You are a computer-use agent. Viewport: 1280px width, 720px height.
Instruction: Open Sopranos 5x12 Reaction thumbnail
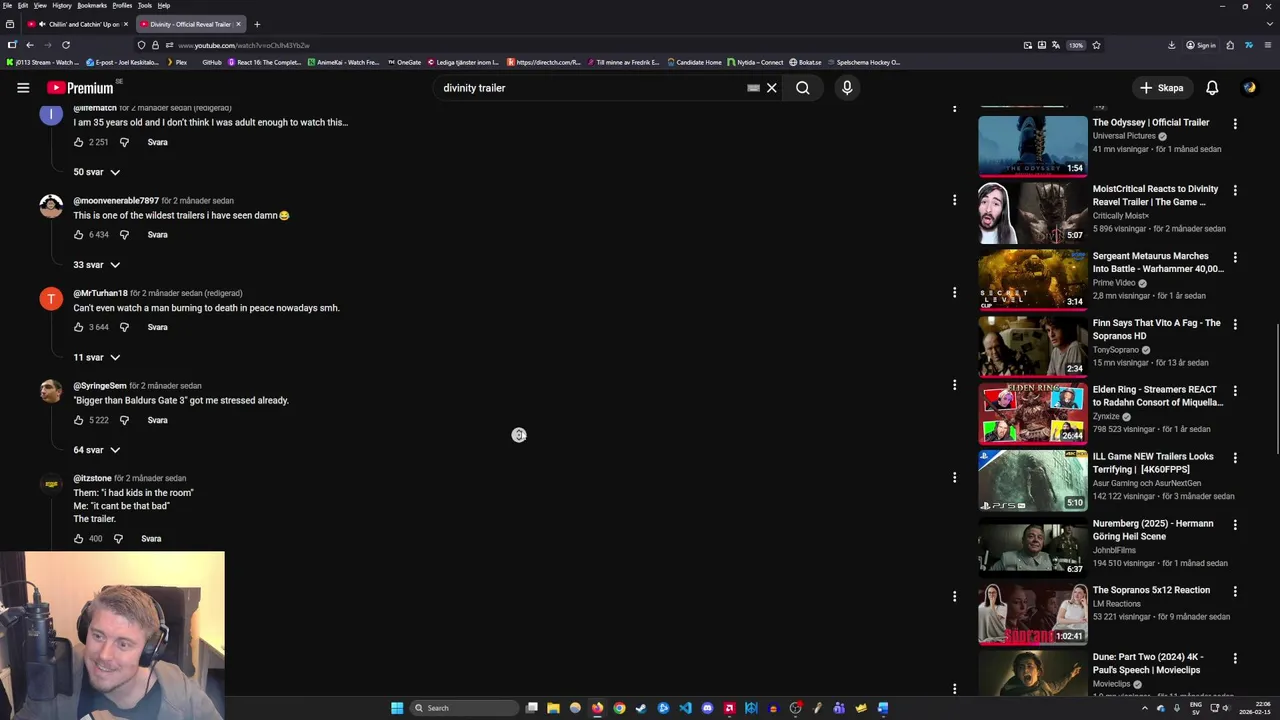click(1032, 613)
